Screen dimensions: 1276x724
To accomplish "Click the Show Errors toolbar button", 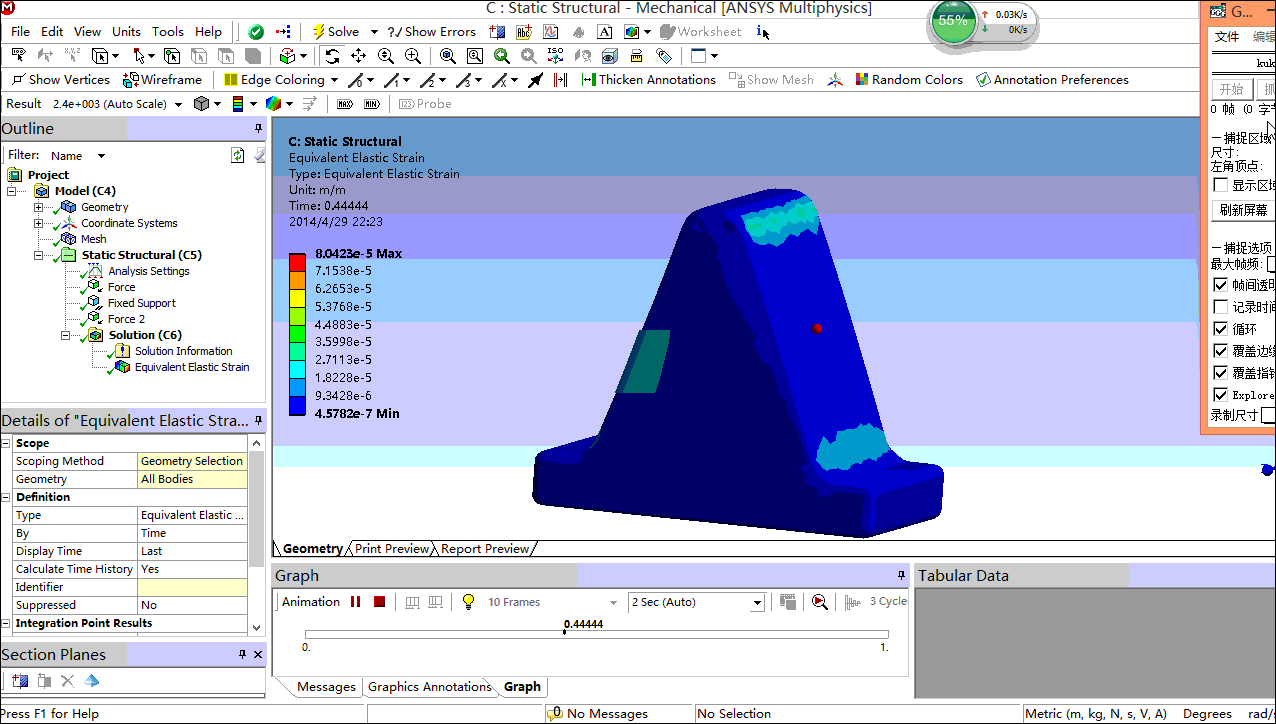I will pyautogui.click(x=432, y=32).
